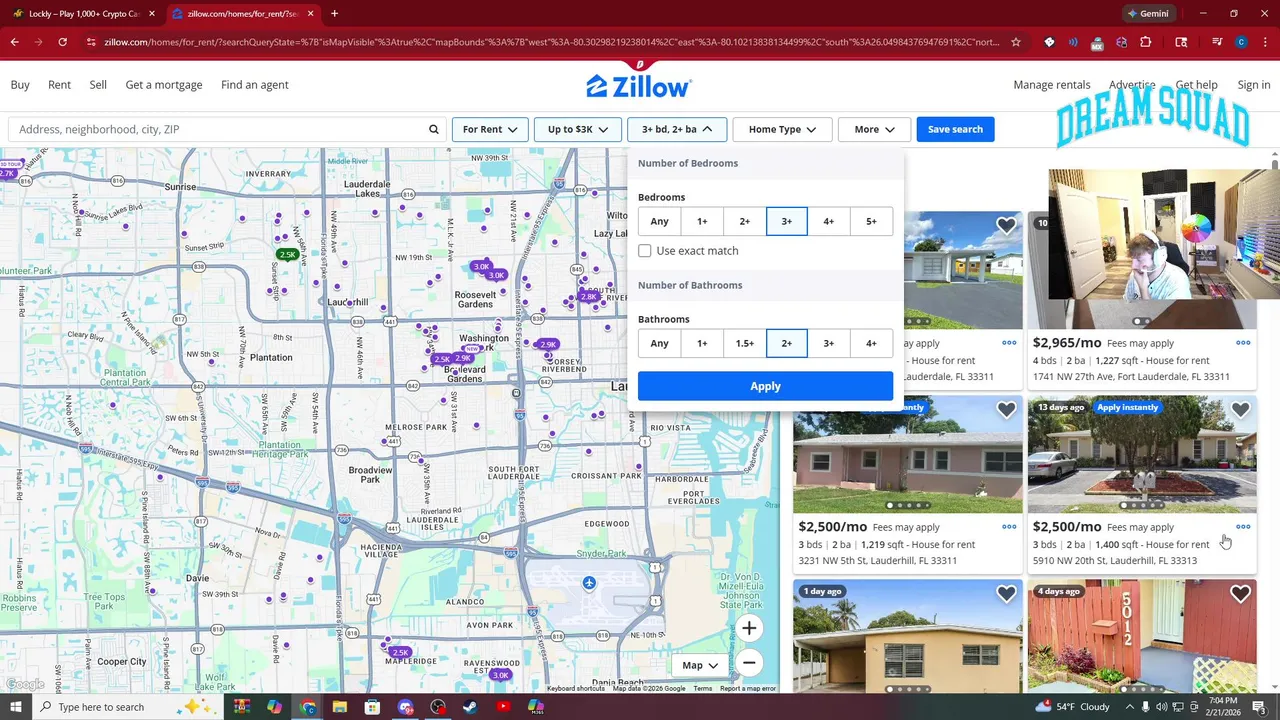
Task: Select Any bathrooms option
Action: click(659, 343)
